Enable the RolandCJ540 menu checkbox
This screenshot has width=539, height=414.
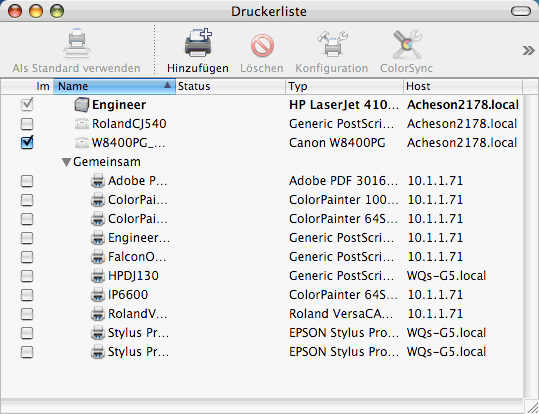pos(27,124)
